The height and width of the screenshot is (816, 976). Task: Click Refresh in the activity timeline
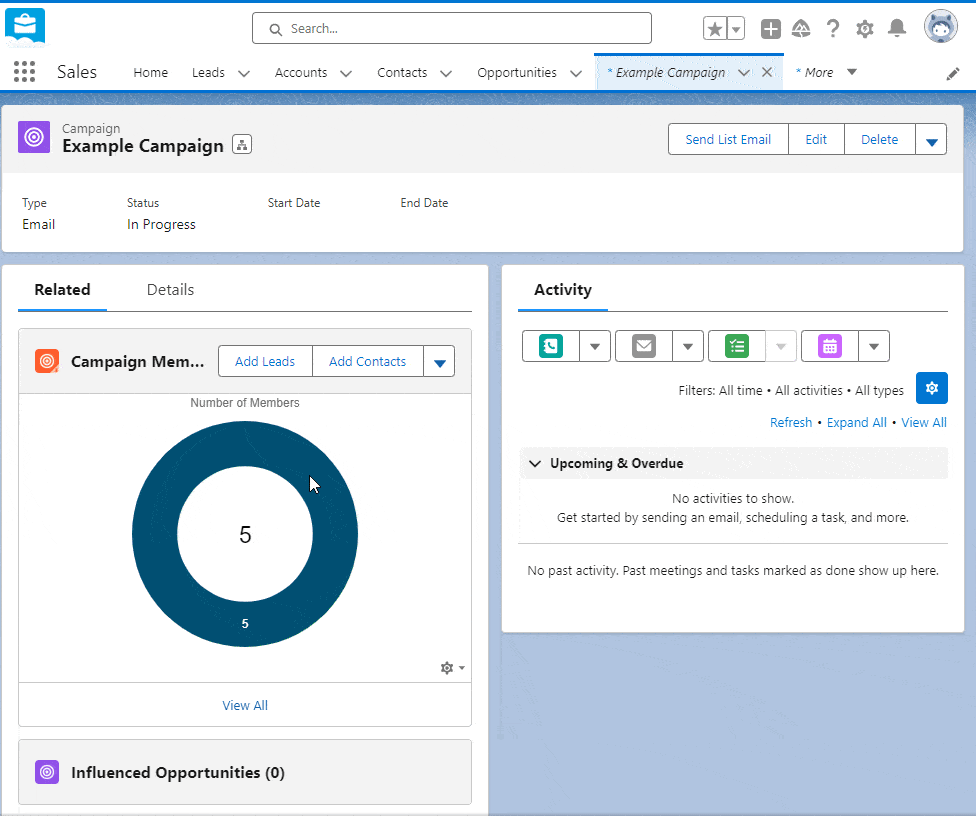tap(791, 422)
